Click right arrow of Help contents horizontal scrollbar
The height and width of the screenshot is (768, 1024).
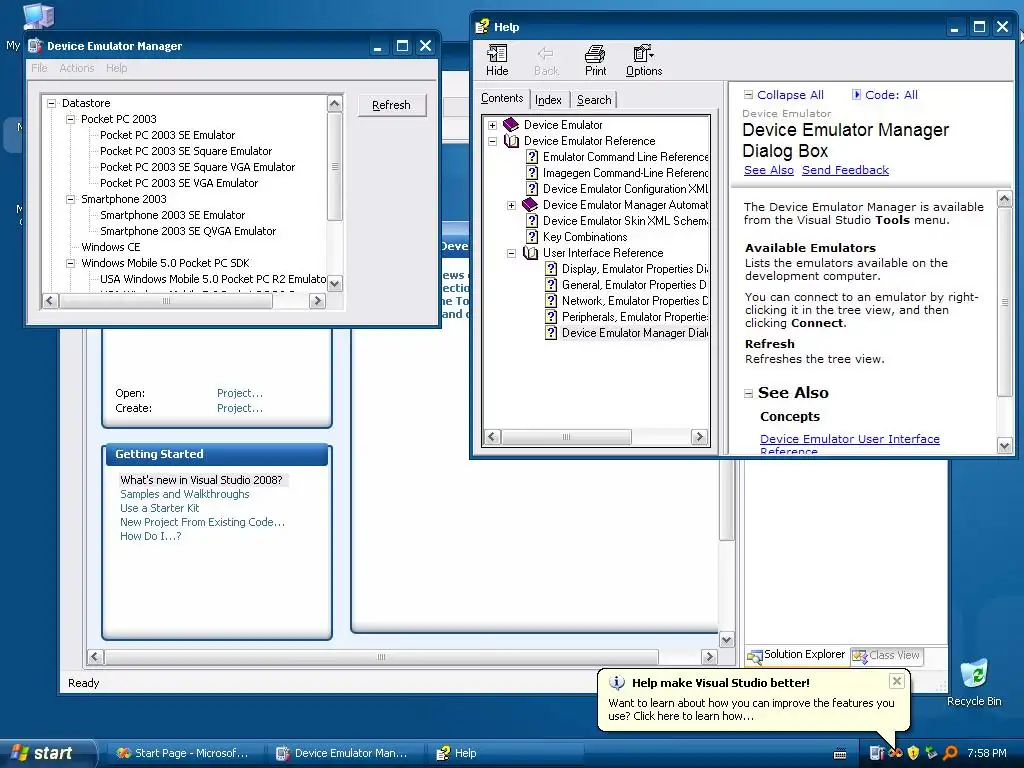[699, 437]
